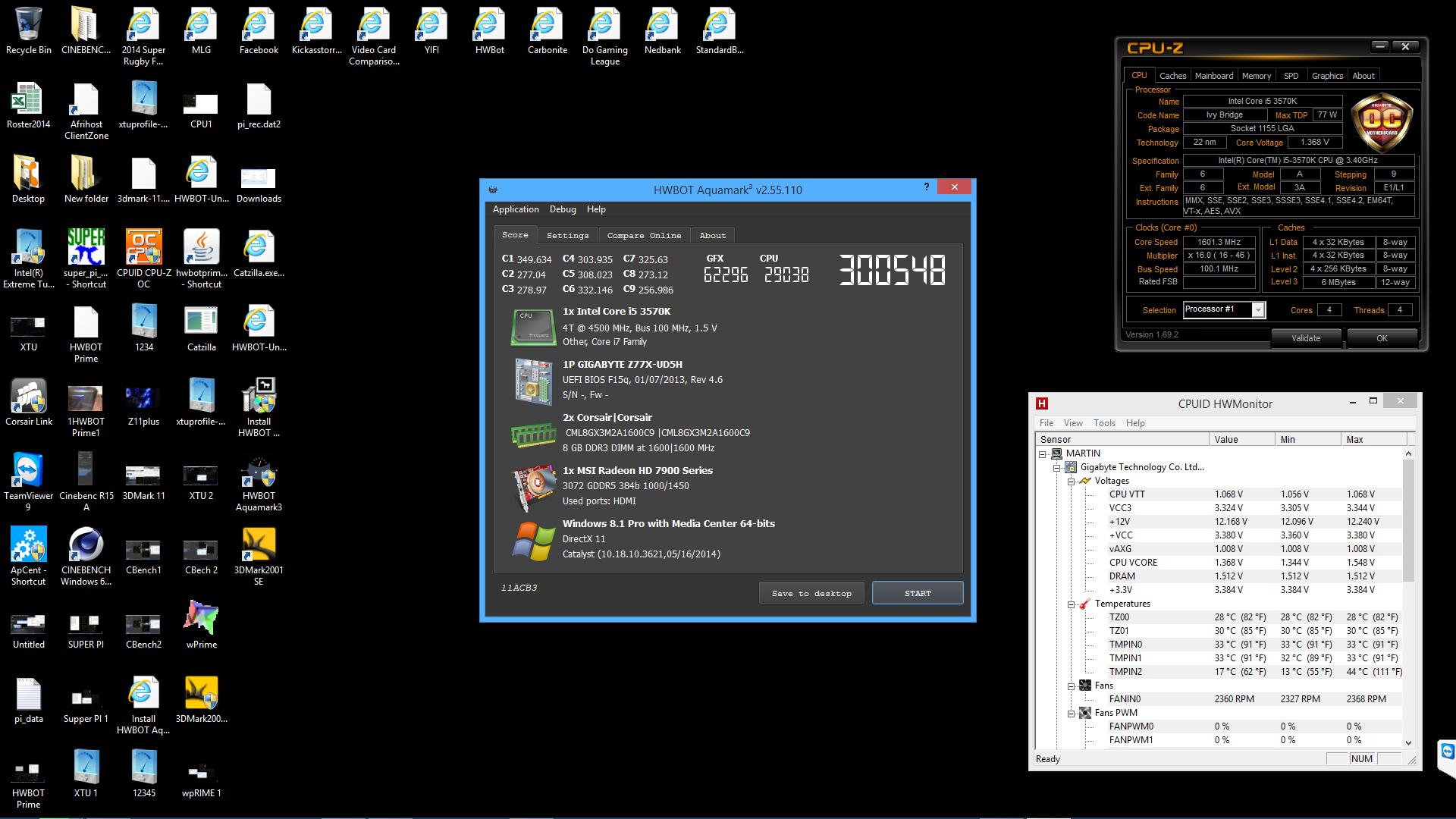
Task: Click the Aquamark title bar help question mark
Action: tap(926, 187)
